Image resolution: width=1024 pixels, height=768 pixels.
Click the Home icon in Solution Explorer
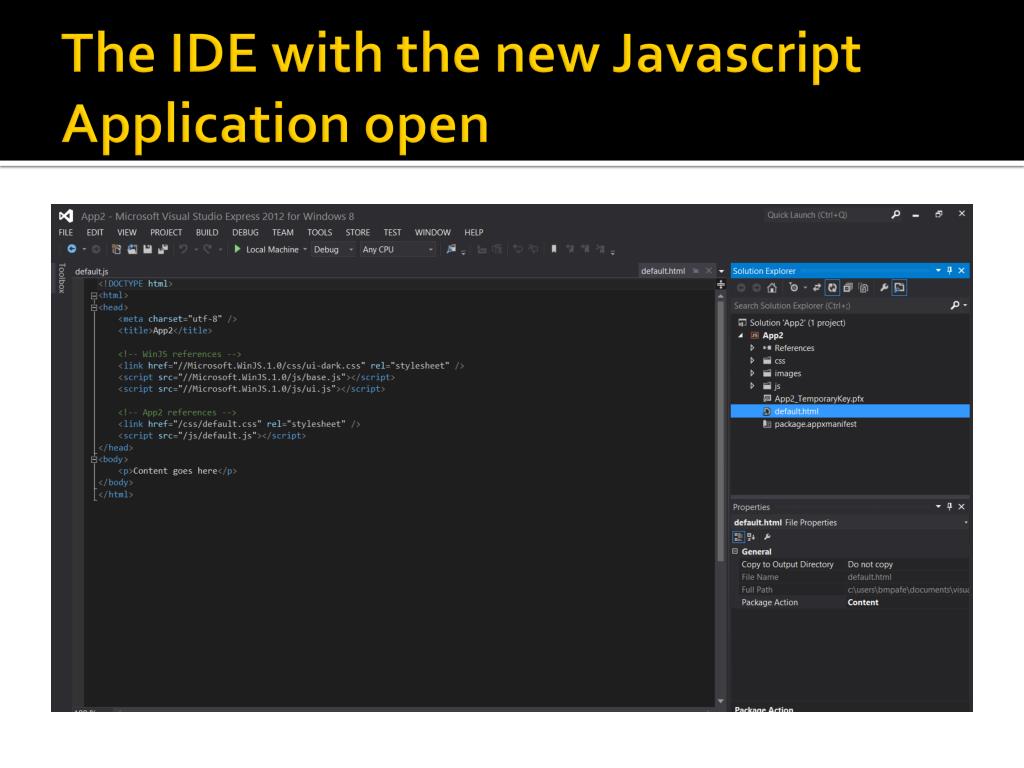click(772, 288)
